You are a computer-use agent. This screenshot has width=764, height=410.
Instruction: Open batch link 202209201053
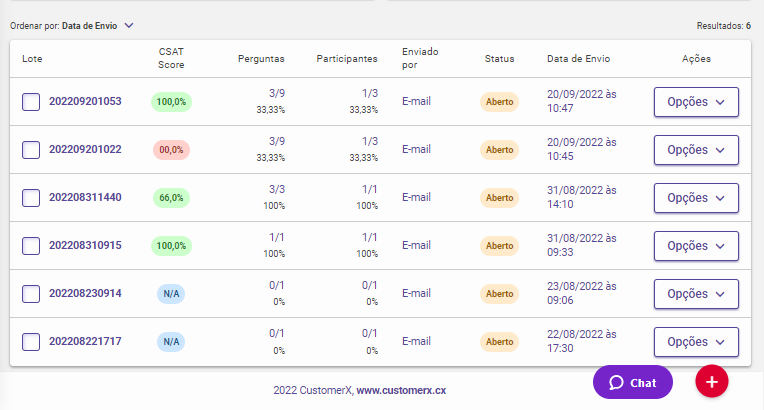[85, 102]
